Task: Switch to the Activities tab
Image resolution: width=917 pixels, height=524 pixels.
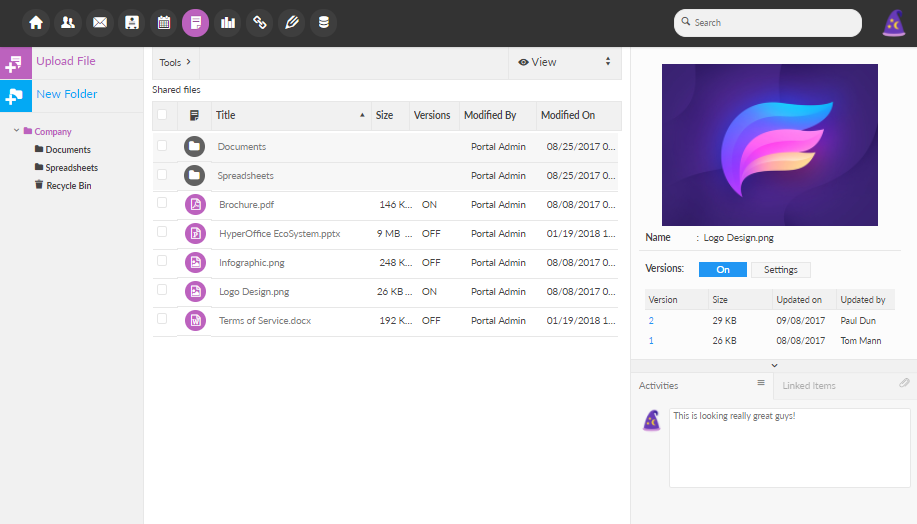Action: (x=702, y=386)
